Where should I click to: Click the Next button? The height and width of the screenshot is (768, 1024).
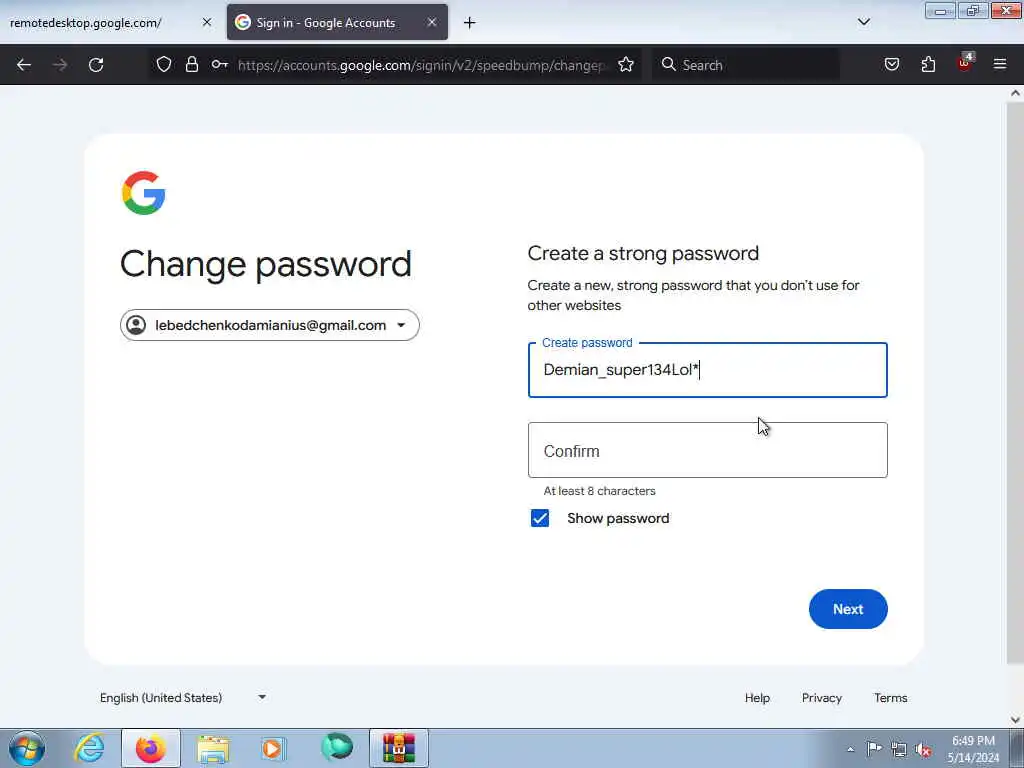click(848, 609)
